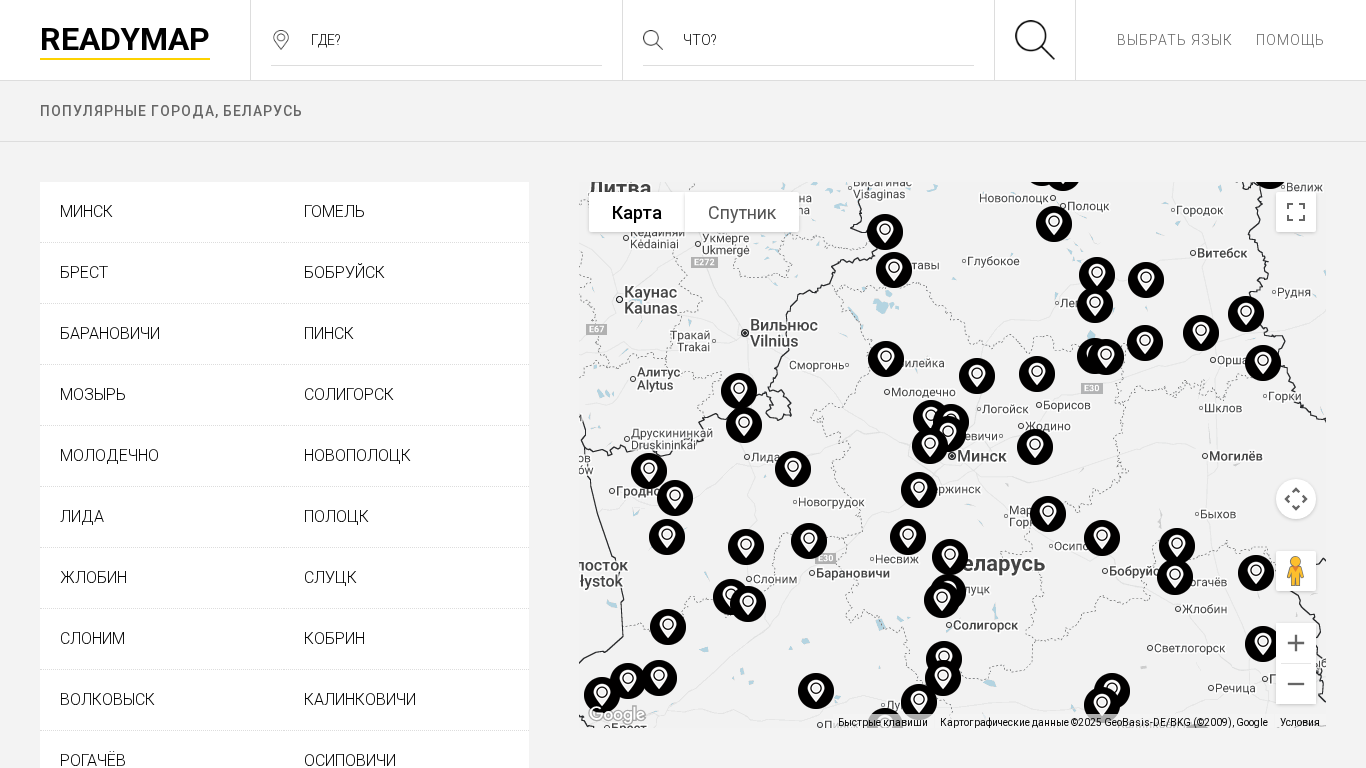The height and width of the screenshot is (768, 1366).
Task: Click the large search magnifier button
Action: click(x=1035, y=40)
